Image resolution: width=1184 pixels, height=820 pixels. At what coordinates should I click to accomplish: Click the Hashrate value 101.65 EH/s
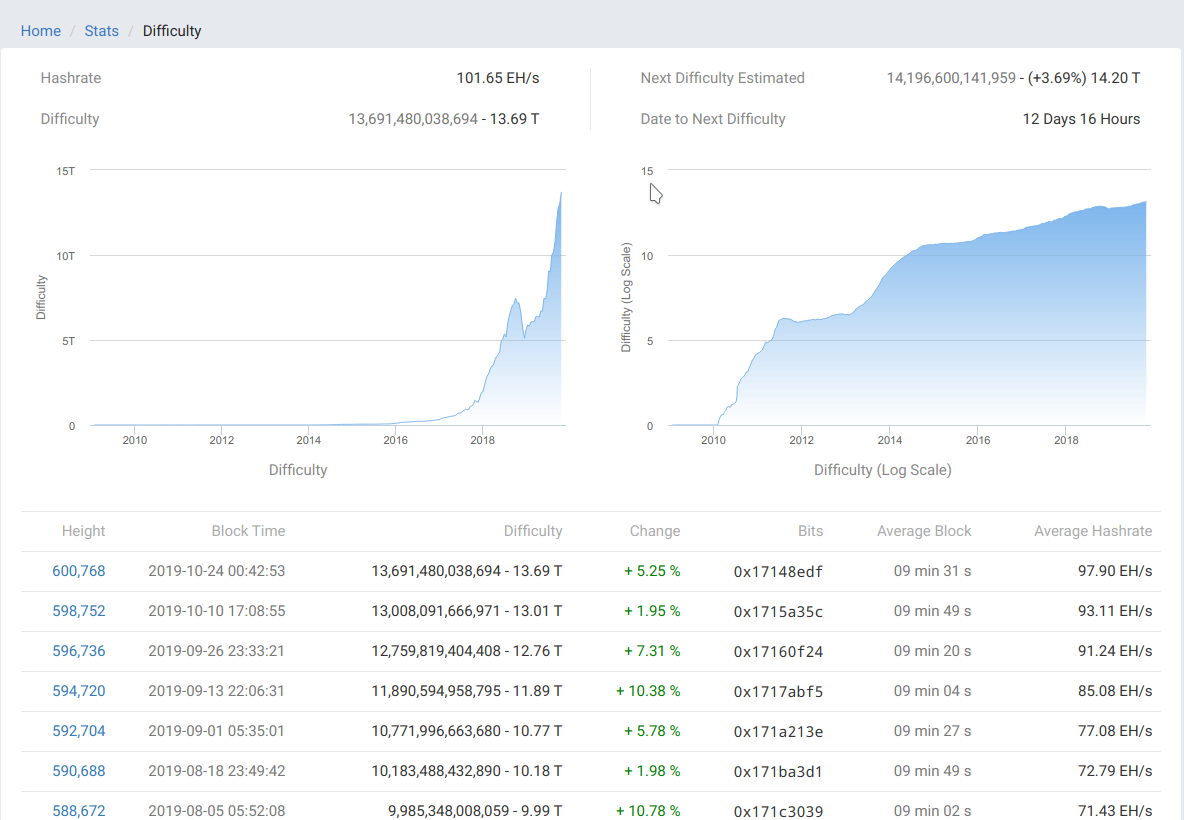(x=498, y=78)
